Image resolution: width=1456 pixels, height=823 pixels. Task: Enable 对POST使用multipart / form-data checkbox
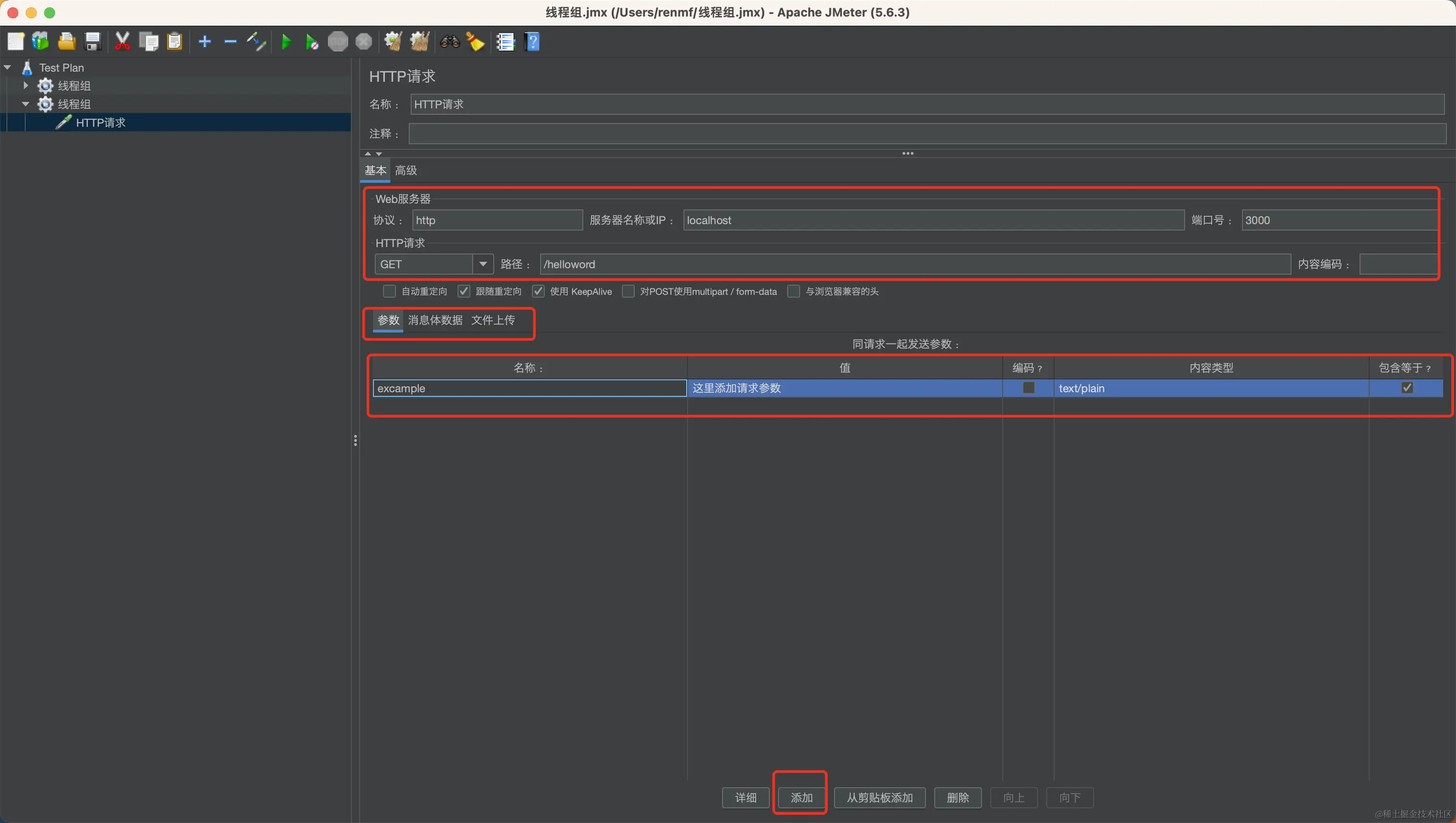click(628, 291)
